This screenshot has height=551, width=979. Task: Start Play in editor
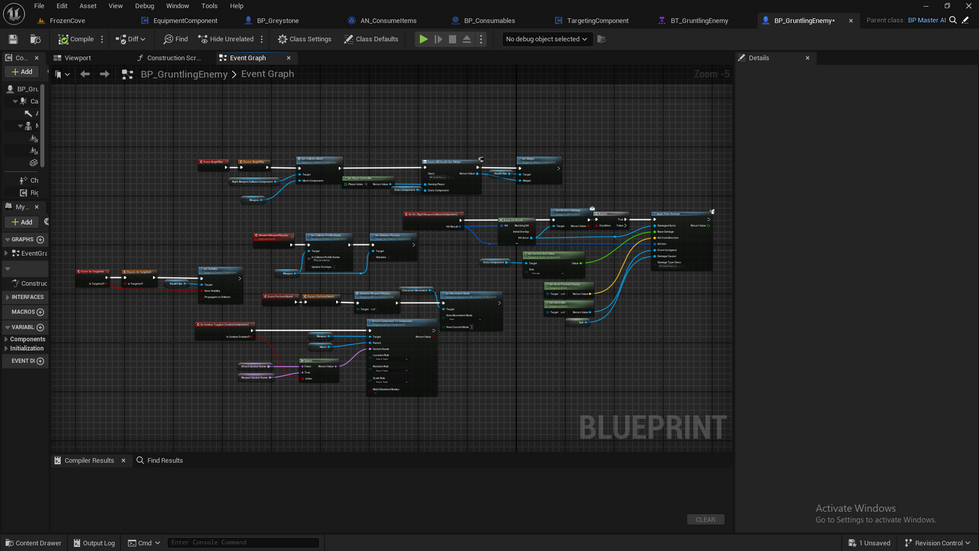[x=423, y=39]
